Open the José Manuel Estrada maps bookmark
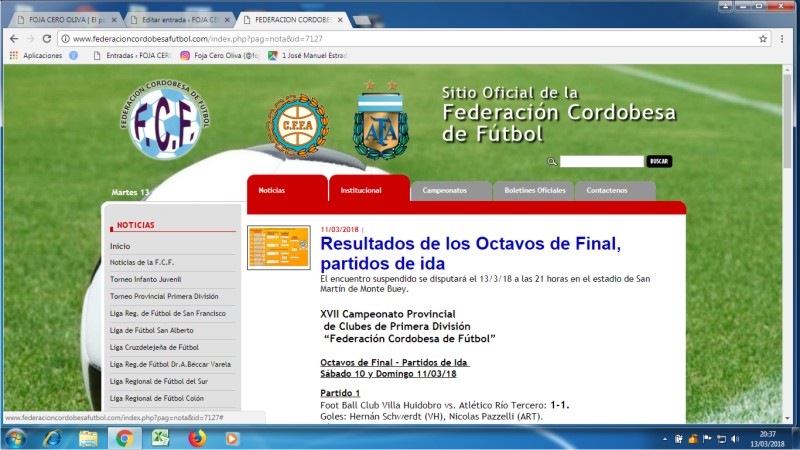The image size is (800, 450). pos(308,56)
